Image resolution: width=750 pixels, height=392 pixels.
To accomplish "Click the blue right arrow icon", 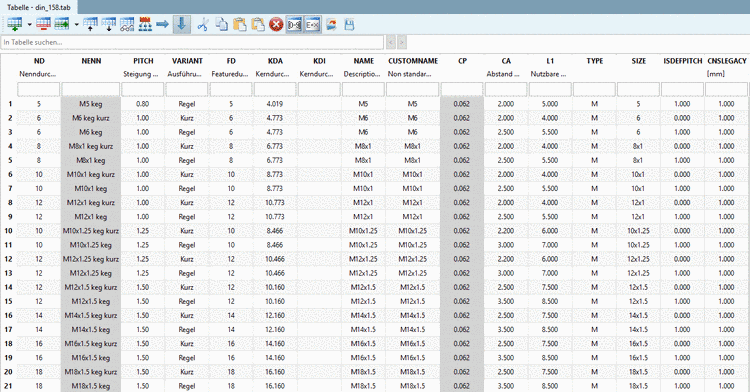I will coord(163,24).
